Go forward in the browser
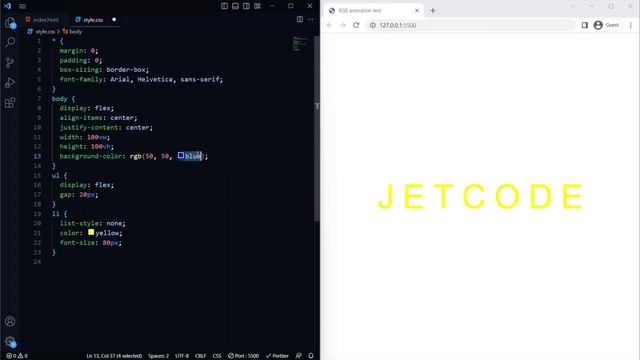640x360 pixels. pos(343,25)
